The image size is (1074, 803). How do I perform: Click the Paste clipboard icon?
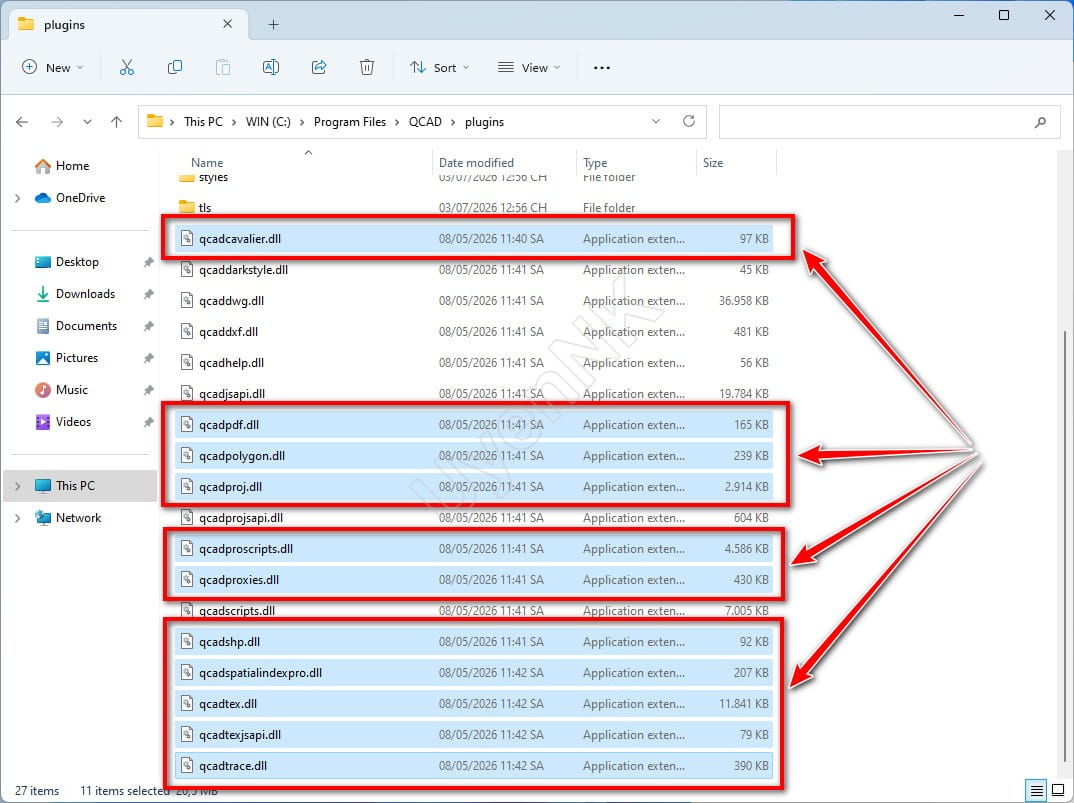[x=223, y=67]
